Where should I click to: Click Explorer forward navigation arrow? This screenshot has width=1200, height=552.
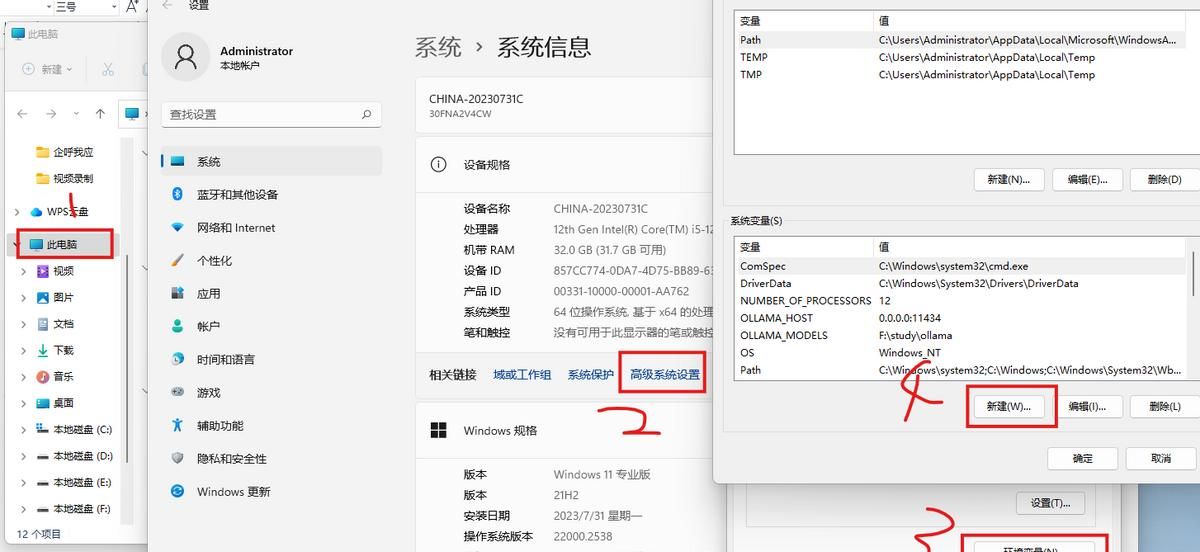click(x=52, y=114)
